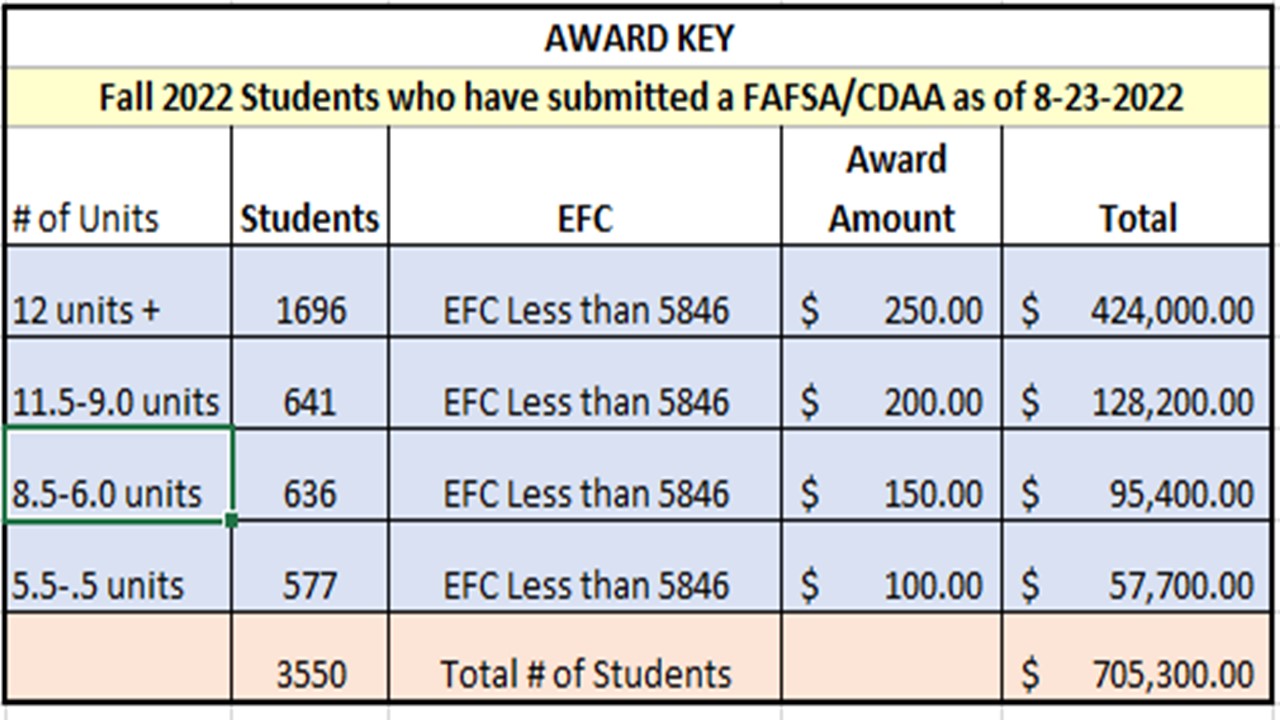Select the Total column header cell
This screenshot has width=1280, height=720.
click(x=1138, y=186)
